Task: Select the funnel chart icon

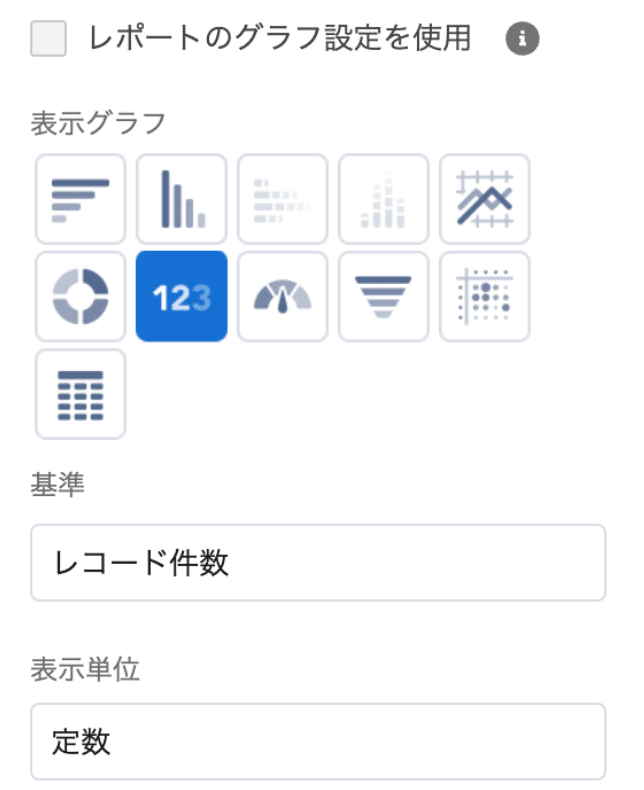Action: (383, 297)
